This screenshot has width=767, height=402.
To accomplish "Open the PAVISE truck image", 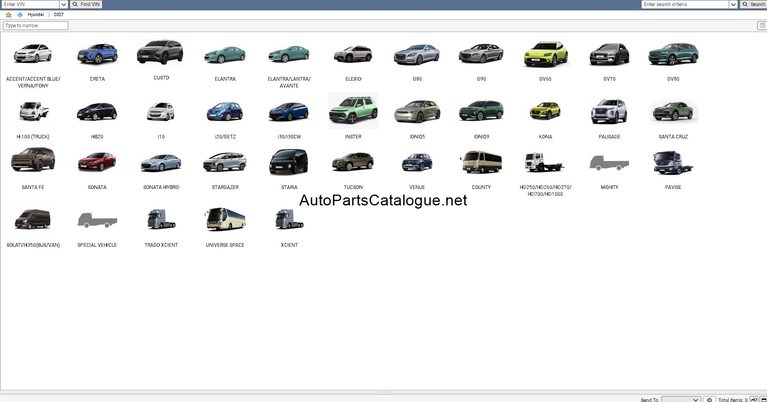I will click(673, 162).
